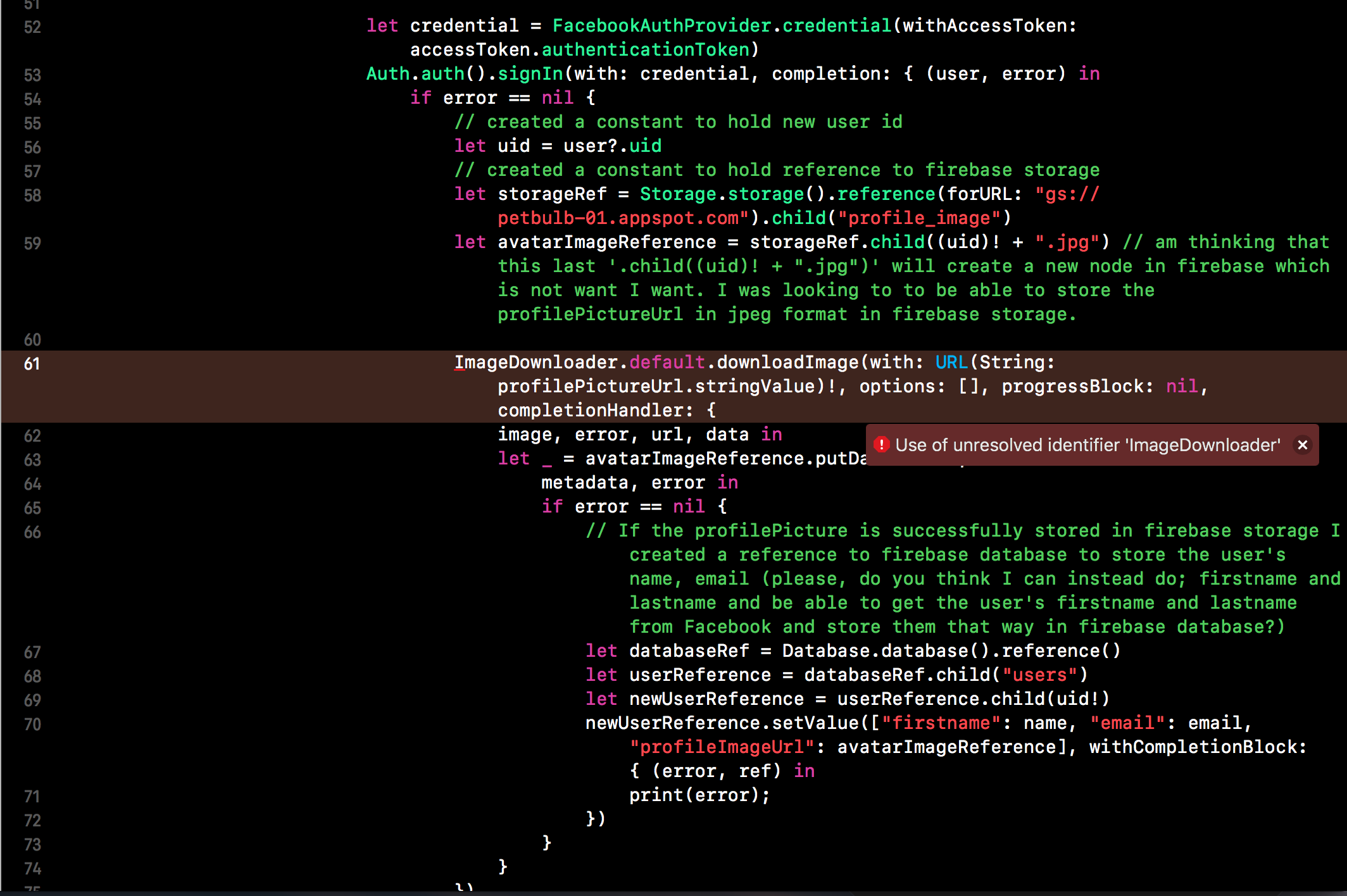This screenshot has width=1347, height=896.
Task: Click the URL type on line 61
Action: 951,362
